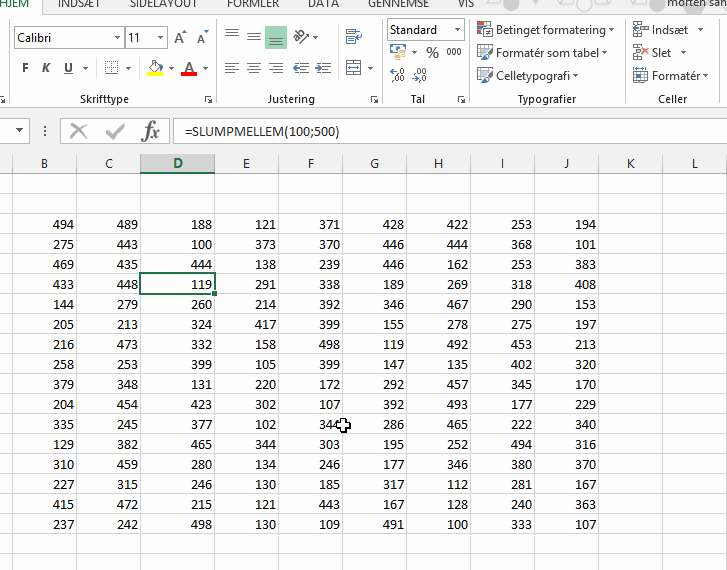Click the Slet cells button

pyautogui.click(x=660, y=52)
